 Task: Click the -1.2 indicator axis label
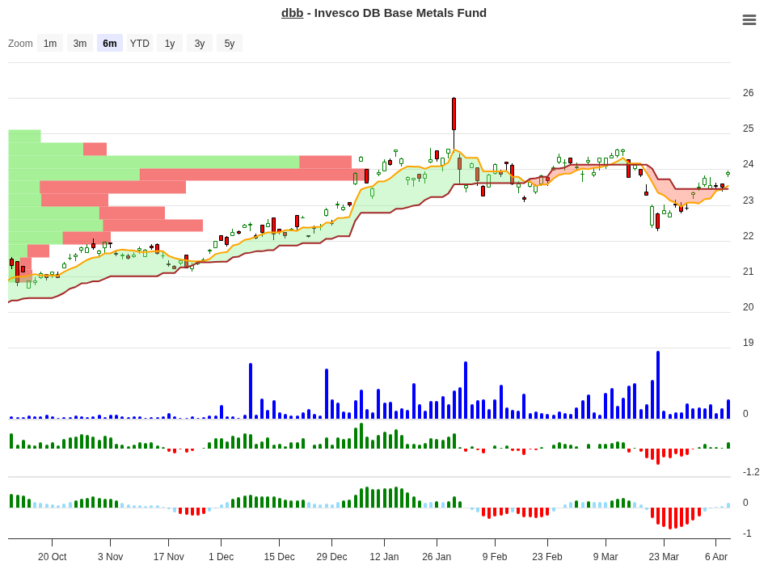coord(751,472)
